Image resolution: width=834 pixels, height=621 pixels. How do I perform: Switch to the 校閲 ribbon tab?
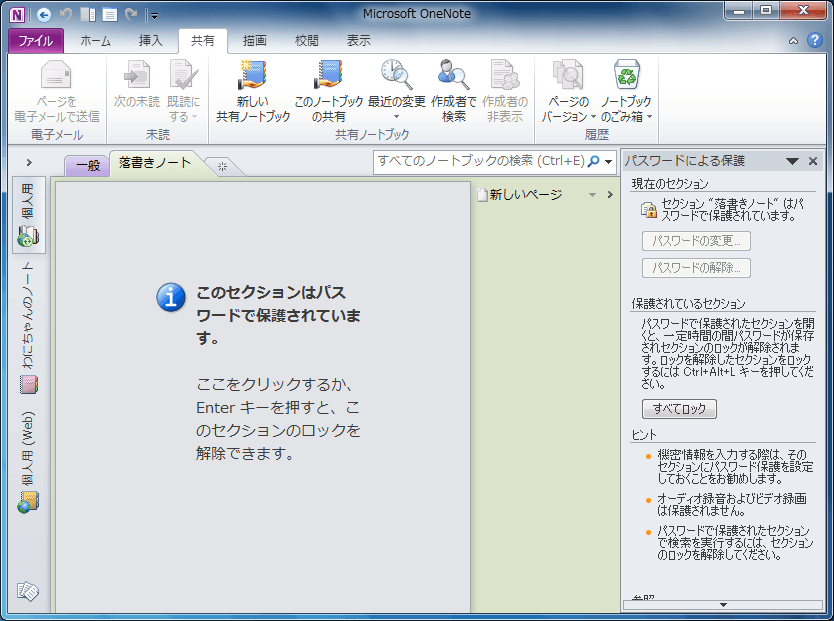click(x=306, y=41)
